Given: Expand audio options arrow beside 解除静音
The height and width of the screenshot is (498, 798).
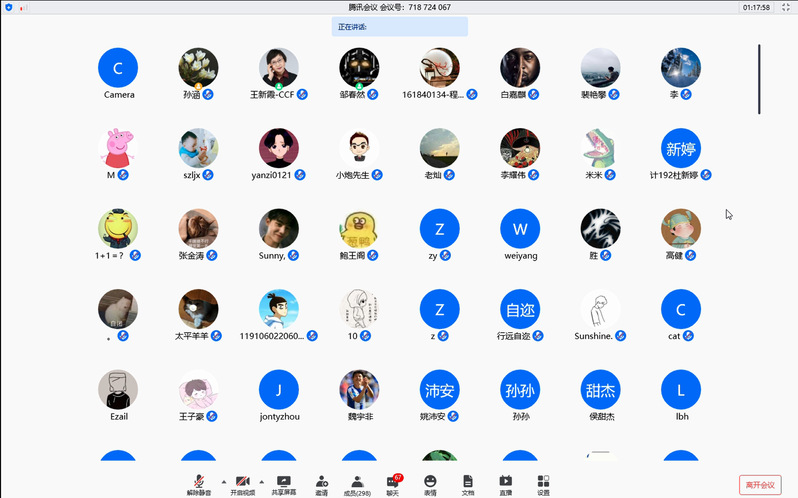Looking at the screenshot, I should click(222, 481).
